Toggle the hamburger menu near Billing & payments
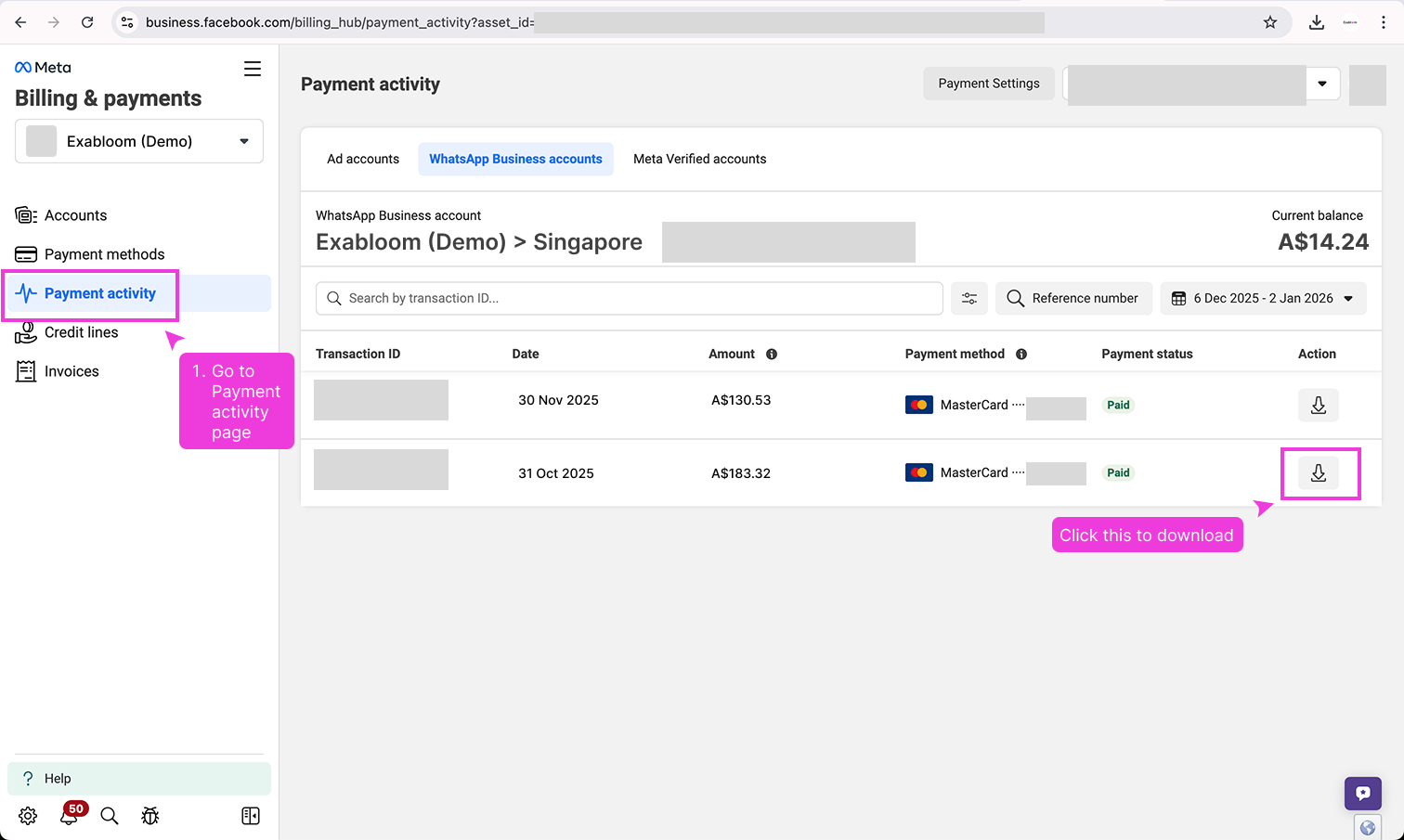 click(x=252, y=68)
